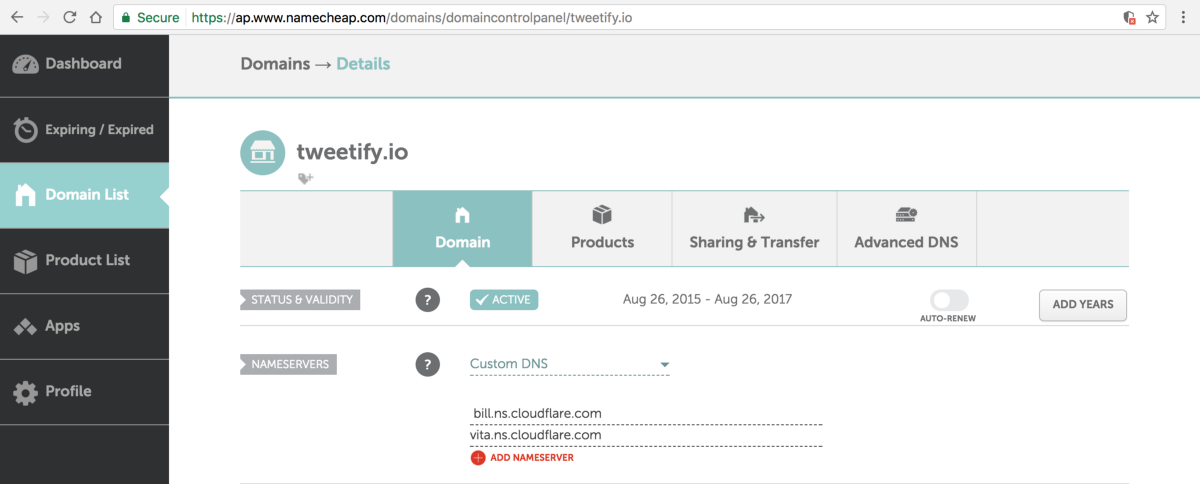Toggle the Auto-Renew switch

[x=949, y=300]
